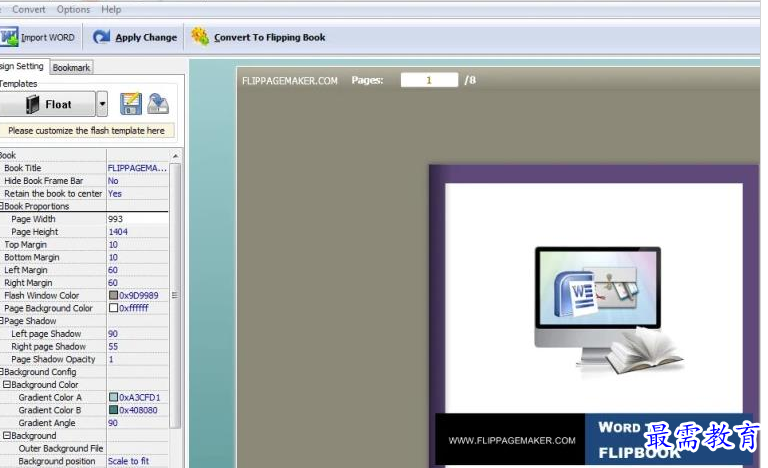768x468 pixels.
Task: Click the computer illustration on book cover
Action: (607, 311)
